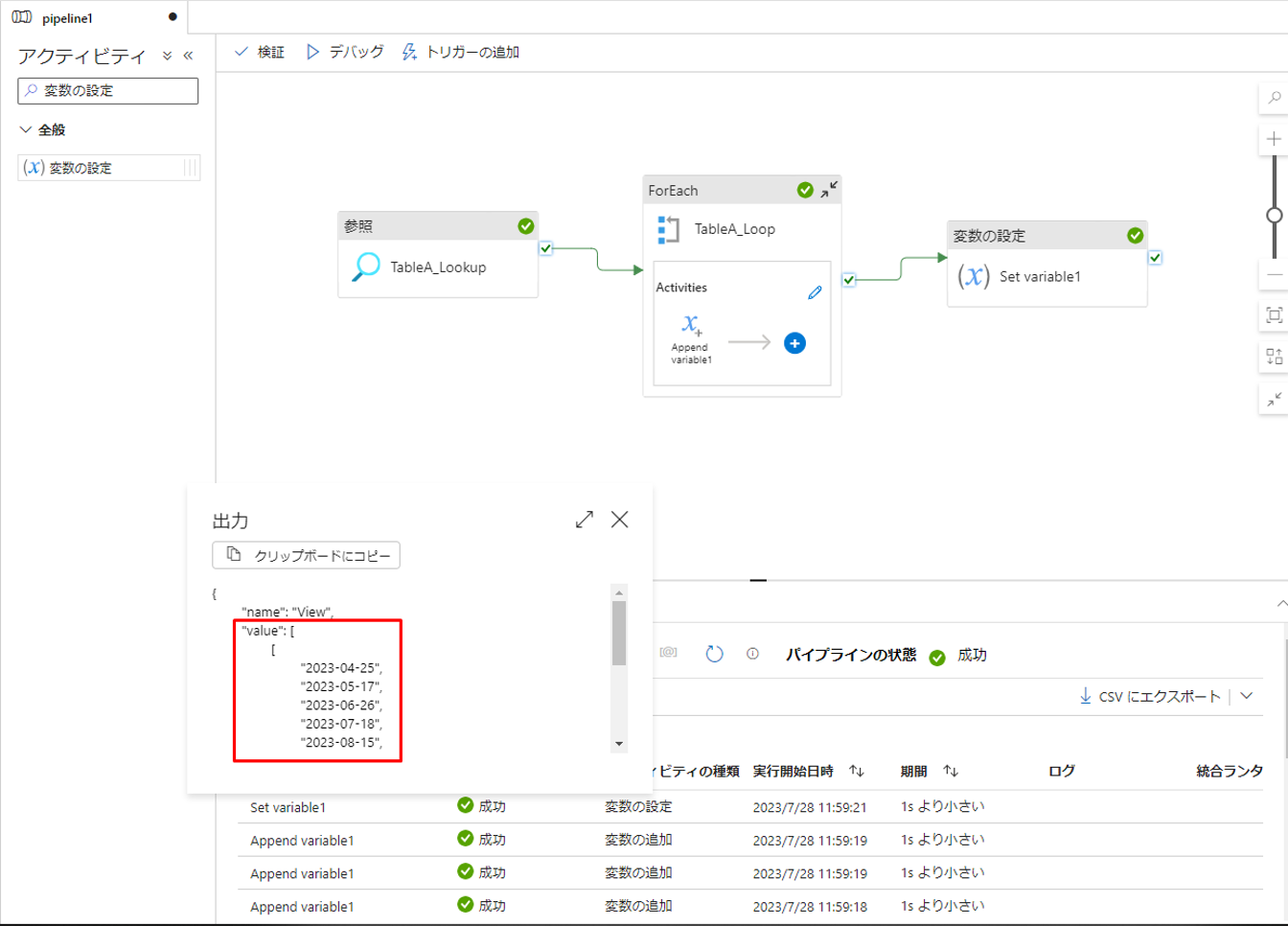1288x926 pixels.
Task: Click 変数の設定 type in Set variable1 row
Action: coord(638,807)
